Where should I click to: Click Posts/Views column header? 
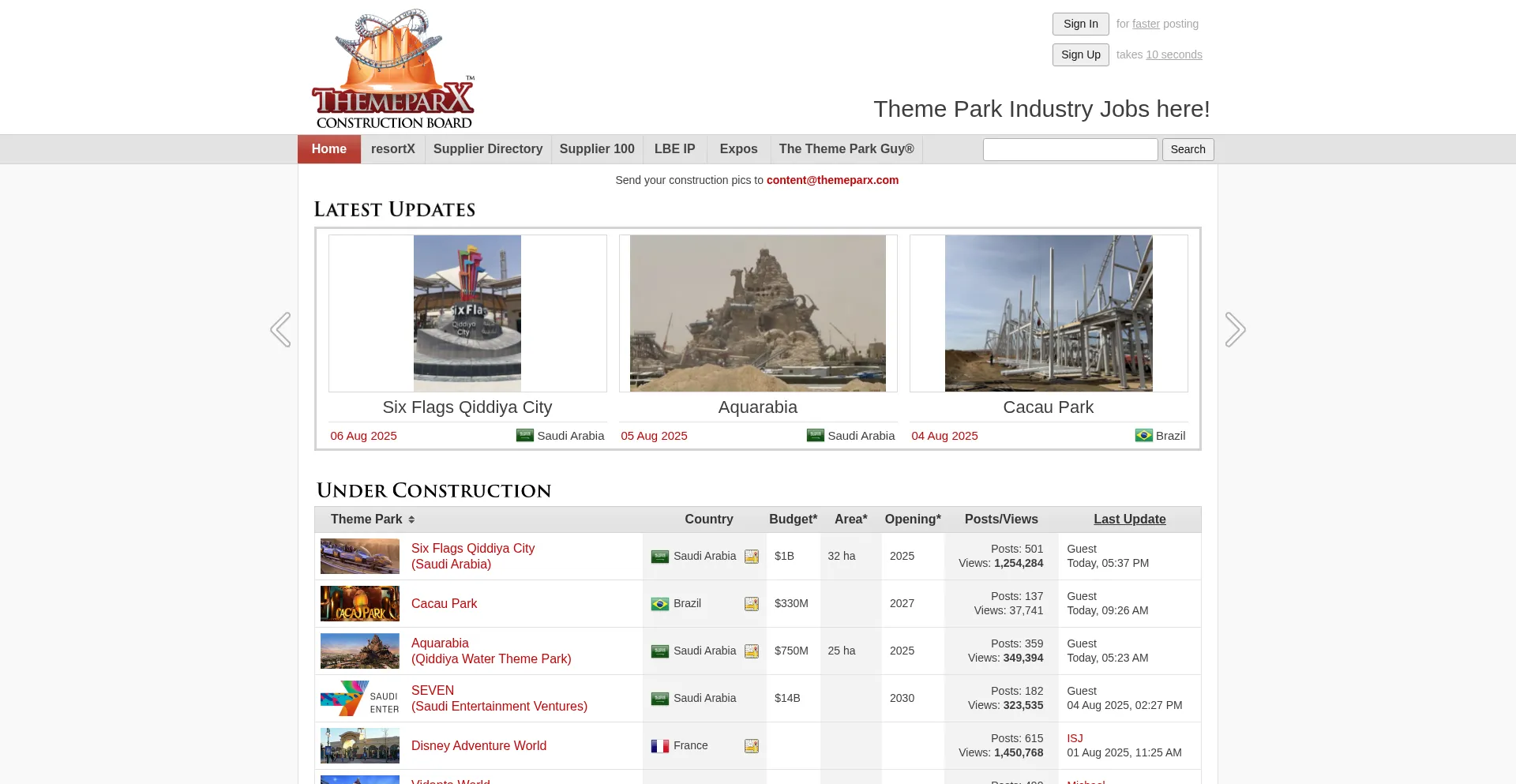pyautogui.click(x=1001, y=520)
